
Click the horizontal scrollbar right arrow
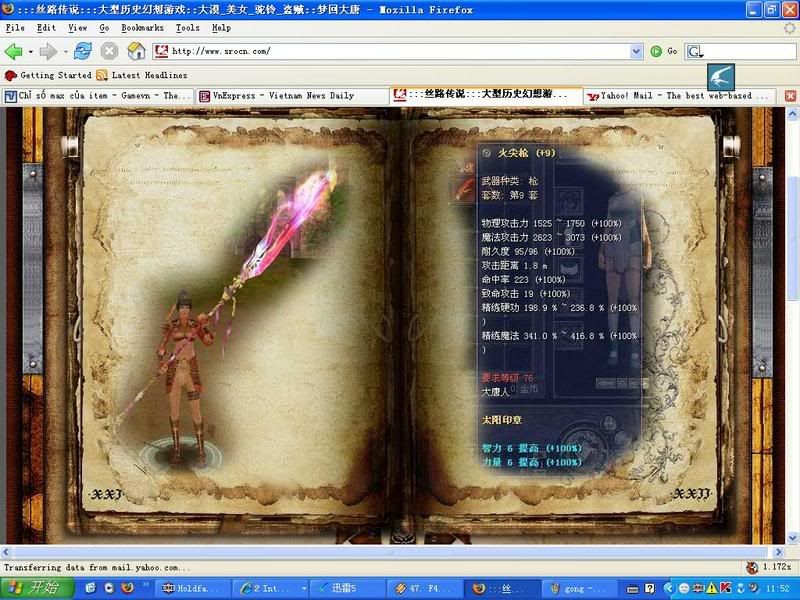tap(779, 552)
